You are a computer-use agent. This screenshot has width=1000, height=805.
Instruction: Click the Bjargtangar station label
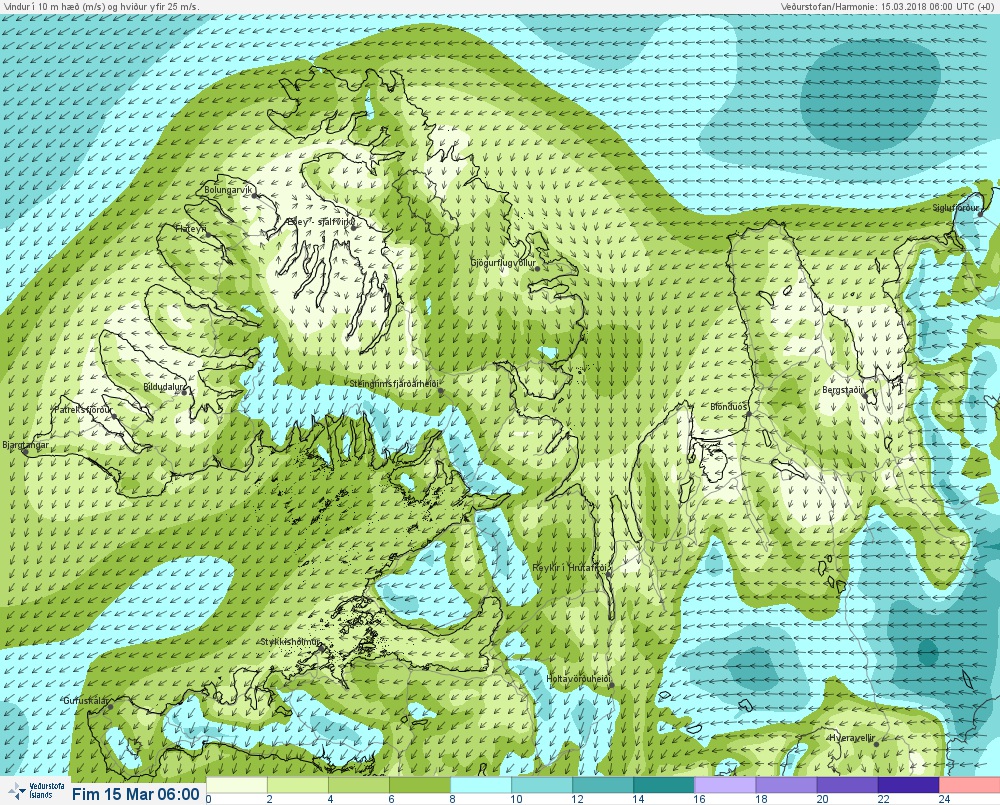point(26,445)
